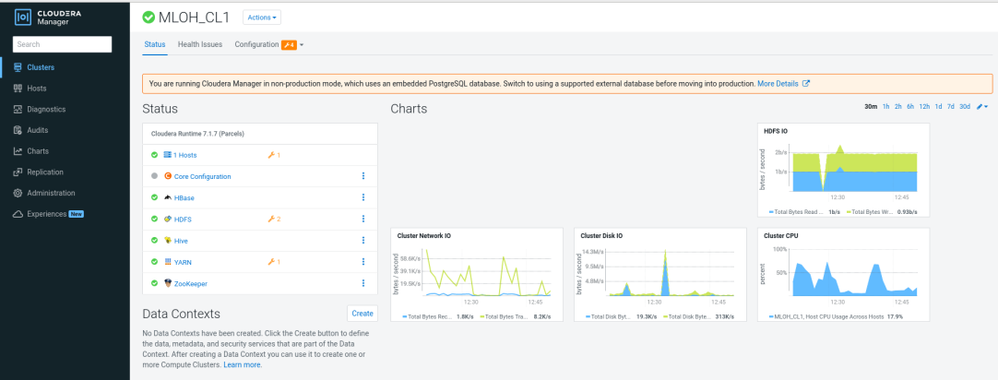The height and width of the screenshot is (380, 998).
Task: Click the YARN service icon
Action: pyautogui.click(x=168, y=262)
